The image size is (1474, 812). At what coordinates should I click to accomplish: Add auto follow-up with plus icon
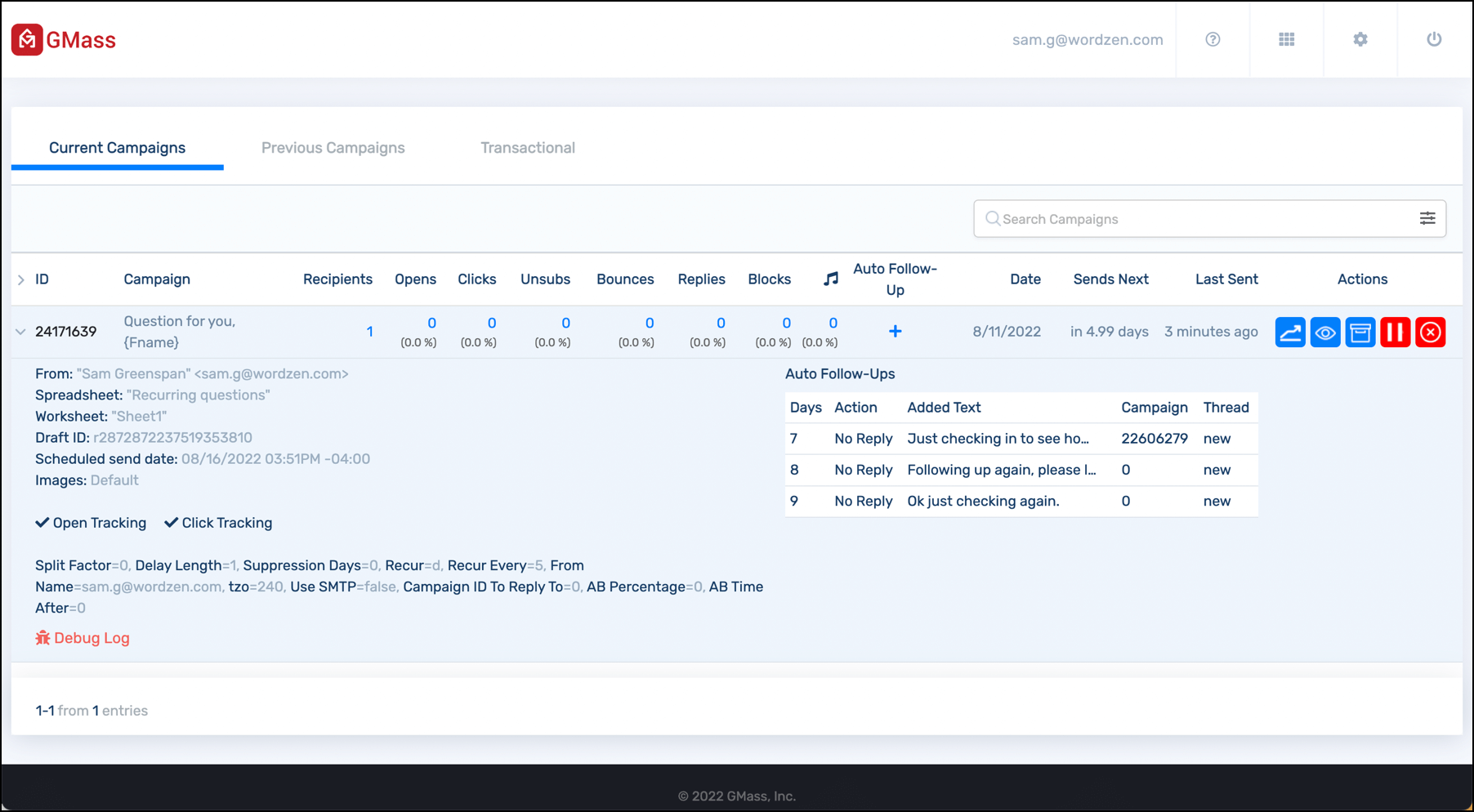tap(896, 331)
